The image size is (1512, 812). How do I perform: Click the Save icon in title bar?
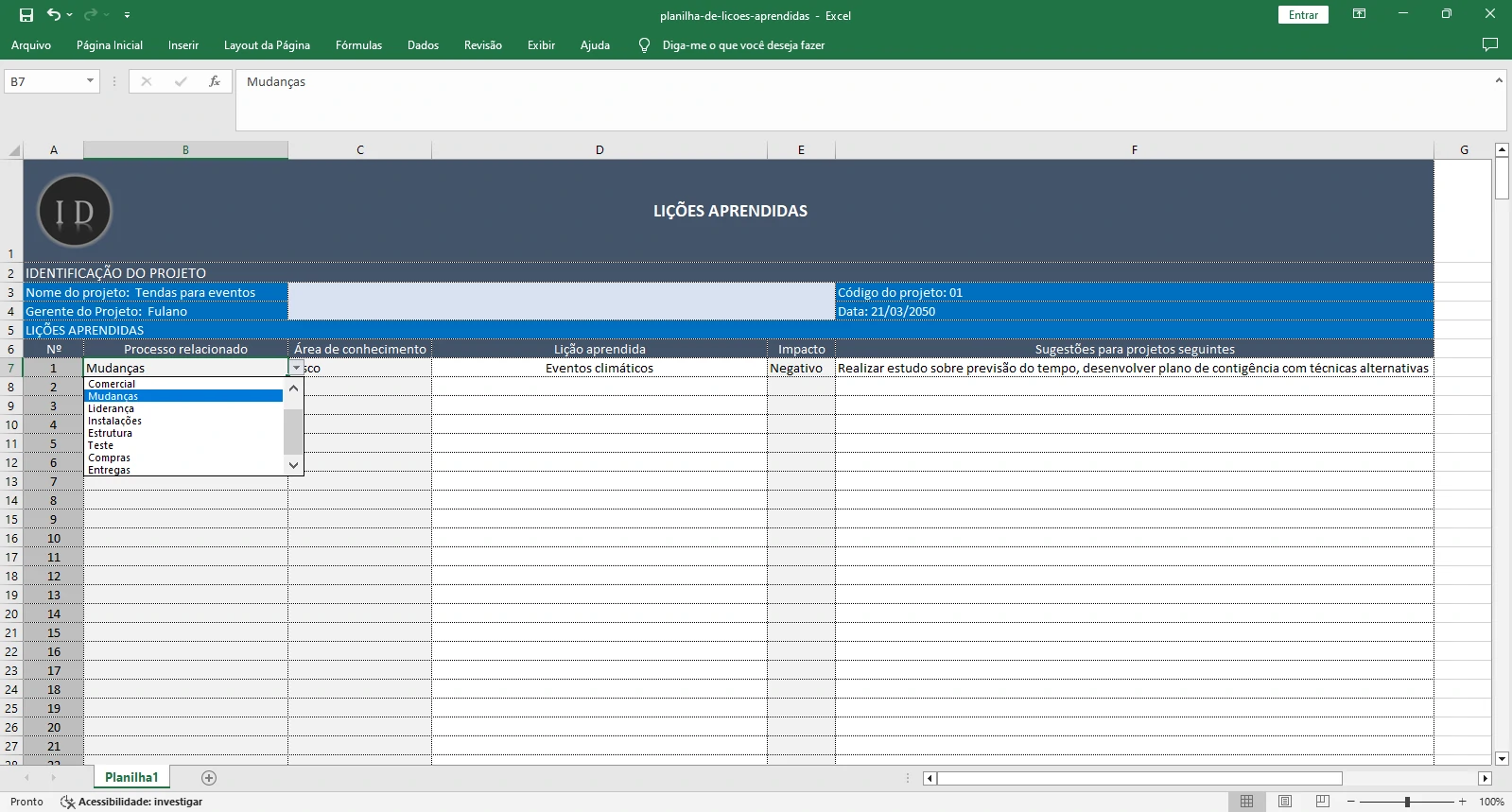tap(26, 15)
